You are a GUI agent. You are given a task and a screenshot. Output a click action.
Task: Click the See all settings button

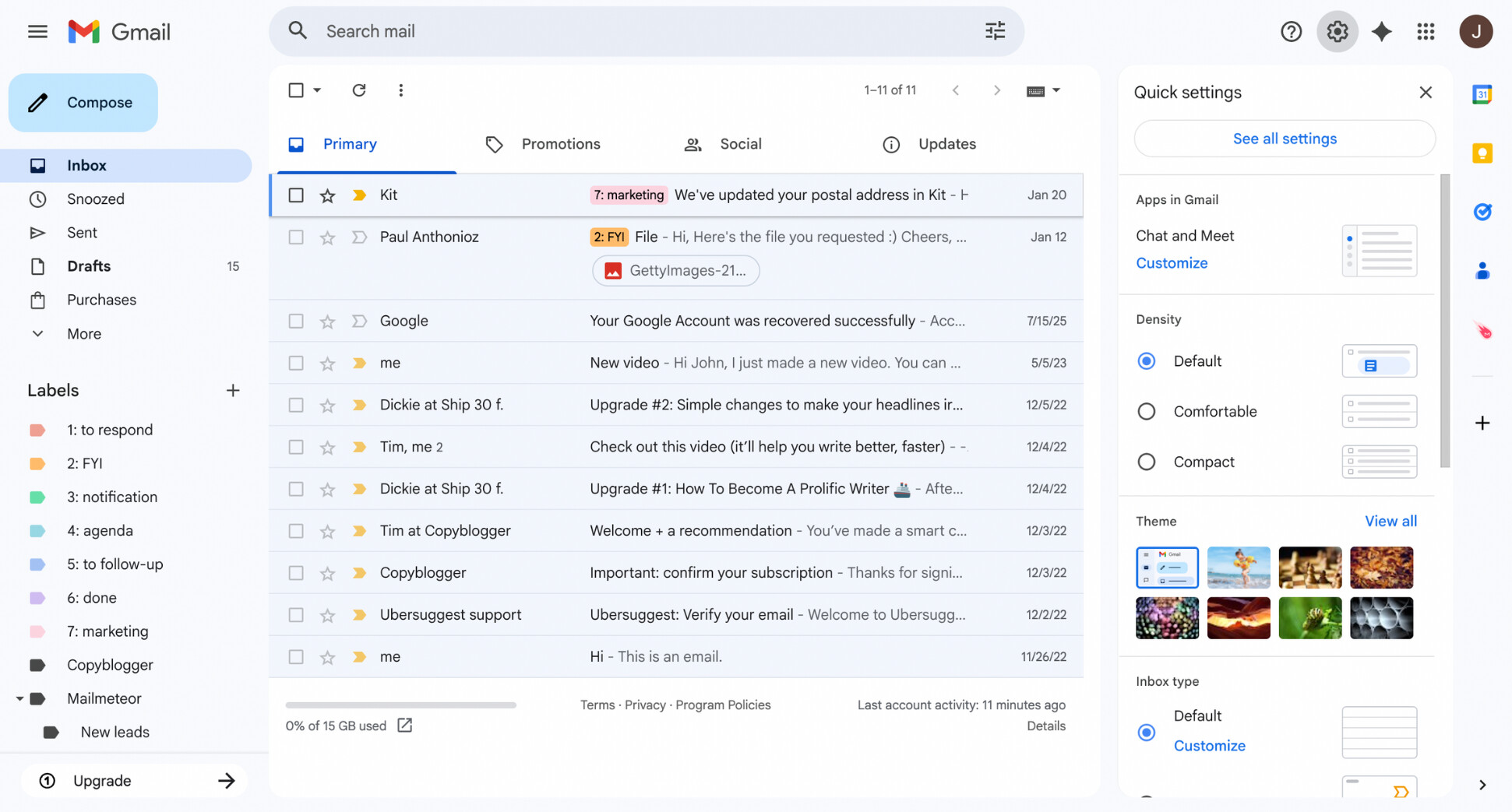[1285, 138]
